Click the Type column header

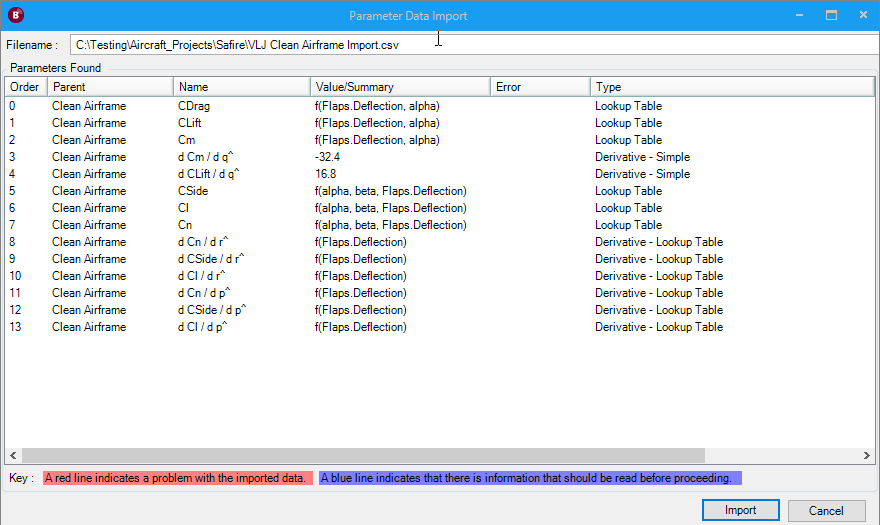732,87
